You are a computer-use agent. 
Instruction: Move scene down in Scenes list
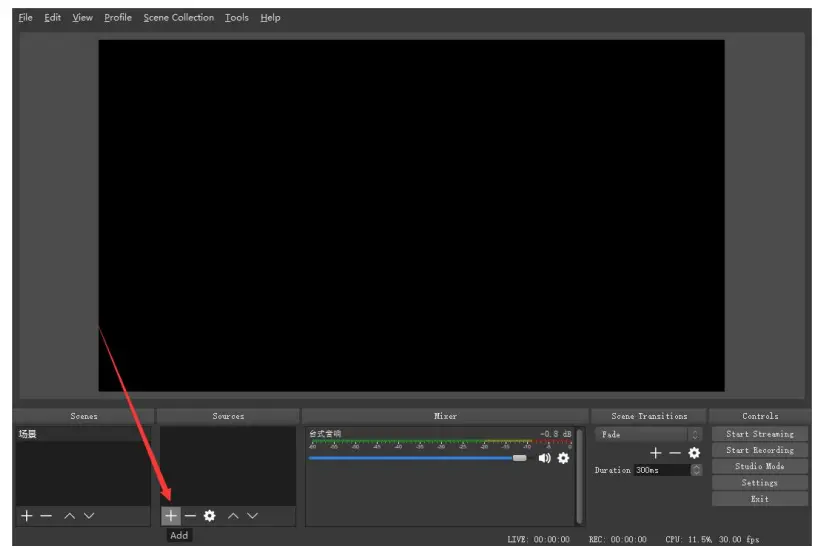click(89, 516)
